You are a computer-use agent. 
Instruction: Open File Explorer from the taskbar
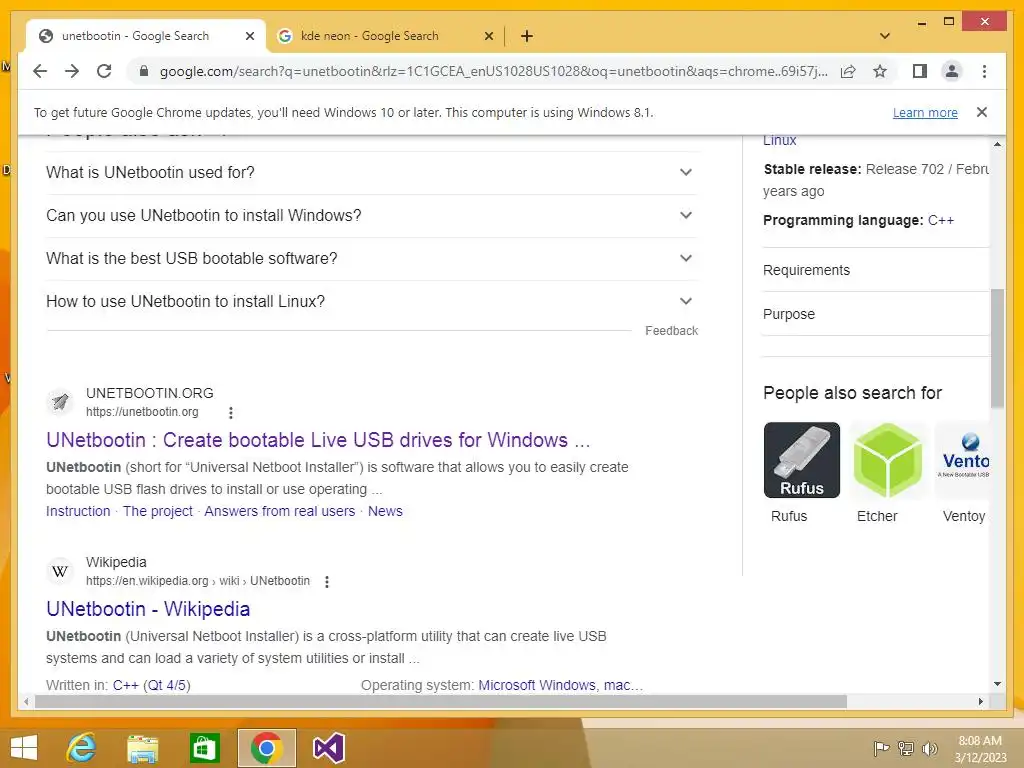click(142, 748)
